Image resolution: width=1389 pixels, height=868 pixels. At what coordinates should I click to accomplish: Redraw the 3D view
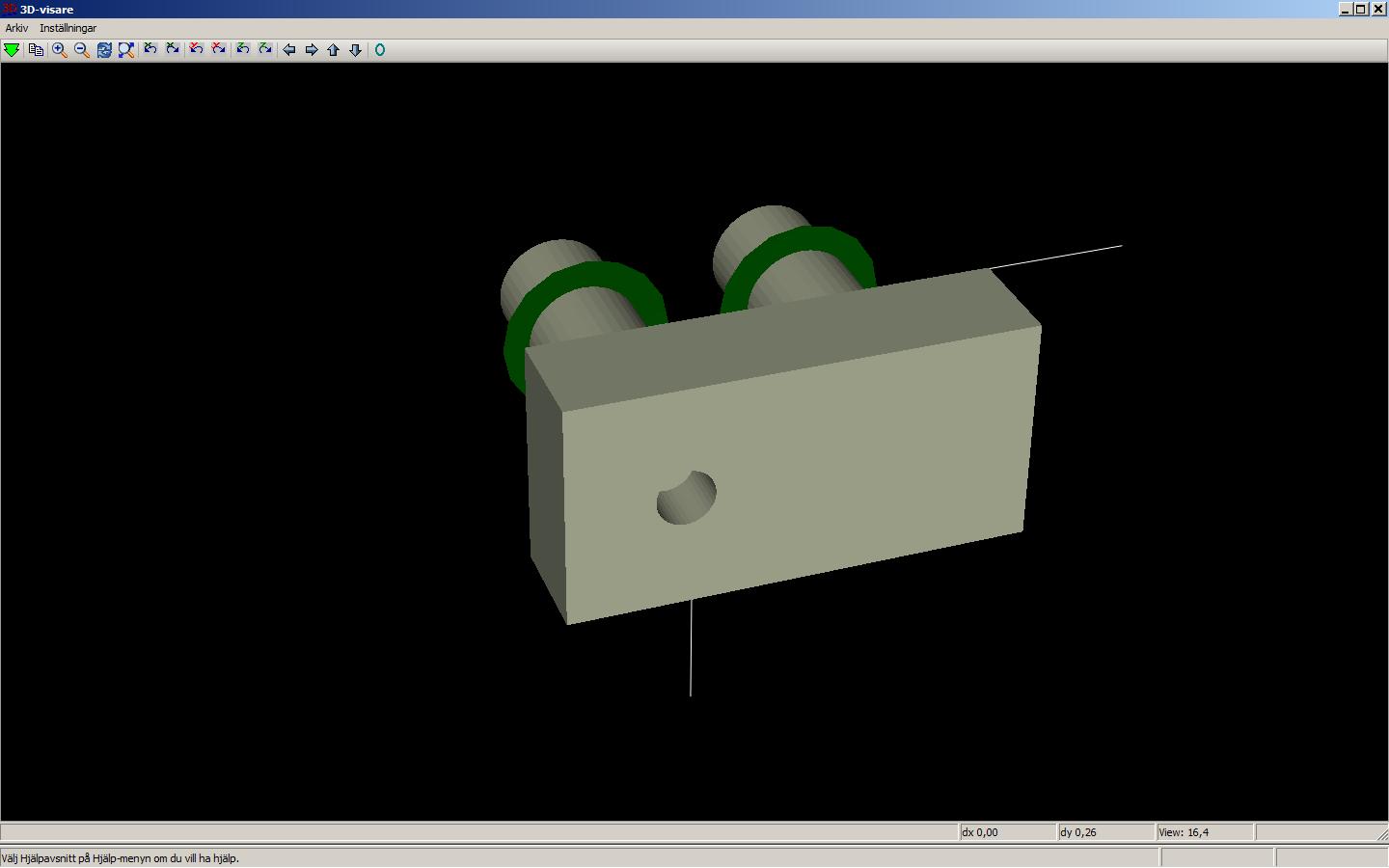click(104, 50)
